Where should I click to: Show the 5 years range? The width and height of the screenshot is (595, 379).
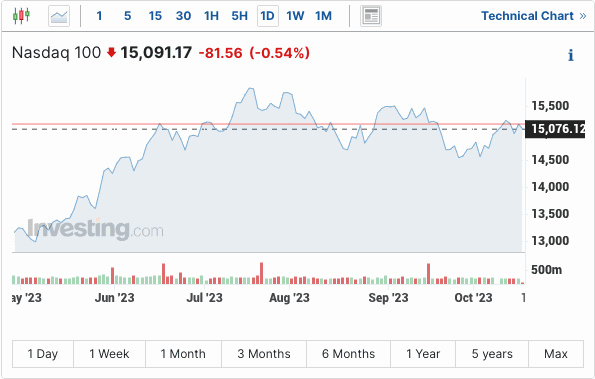492,354
